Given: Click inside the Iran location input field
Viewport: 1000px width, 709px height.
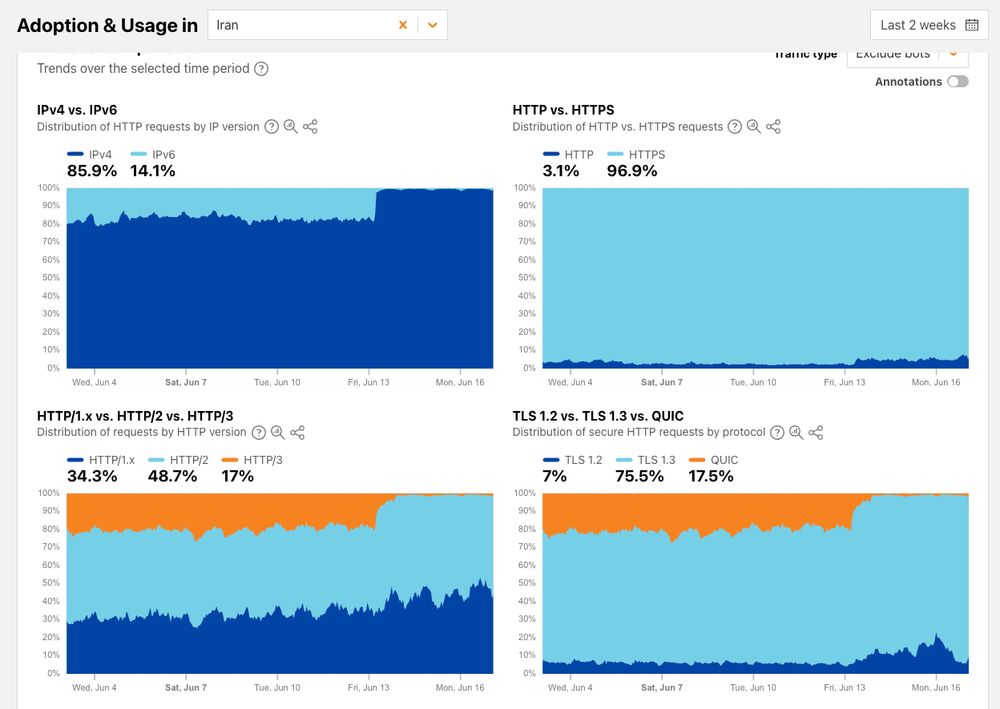Looking at the screenshot, I should [300, 25].
